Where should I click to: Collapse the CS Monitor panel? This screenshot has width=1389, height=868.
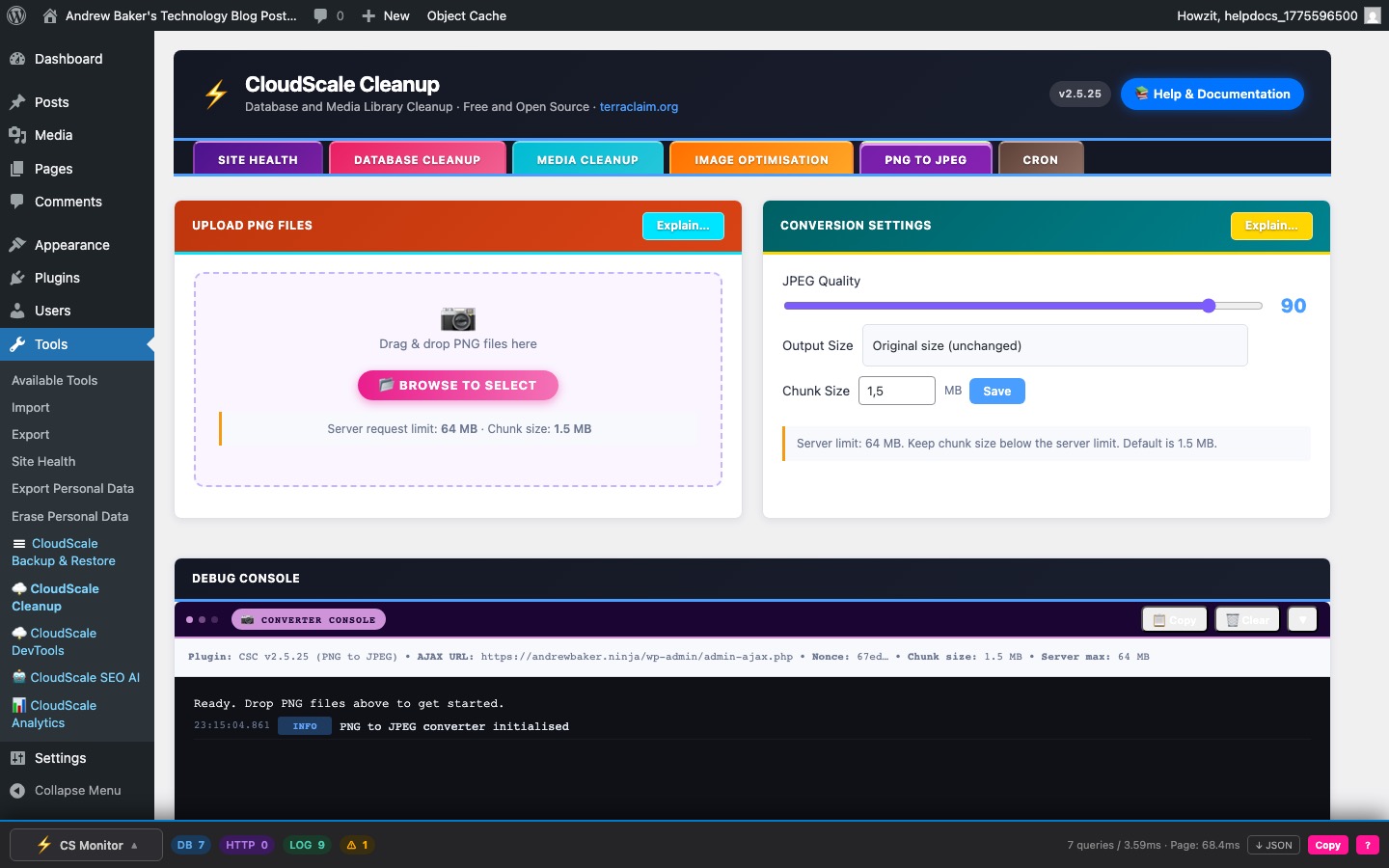coord(86,845)
